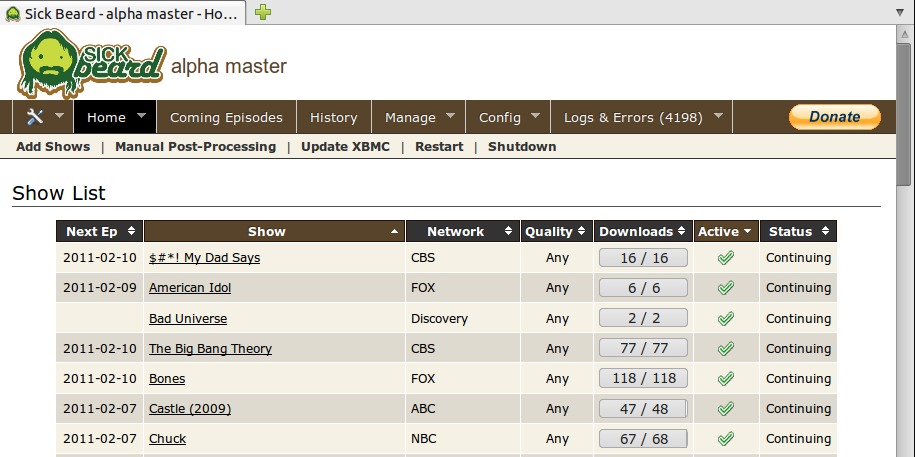Toggle active checkmark for The Big Bang Theory

click(726, 348)
